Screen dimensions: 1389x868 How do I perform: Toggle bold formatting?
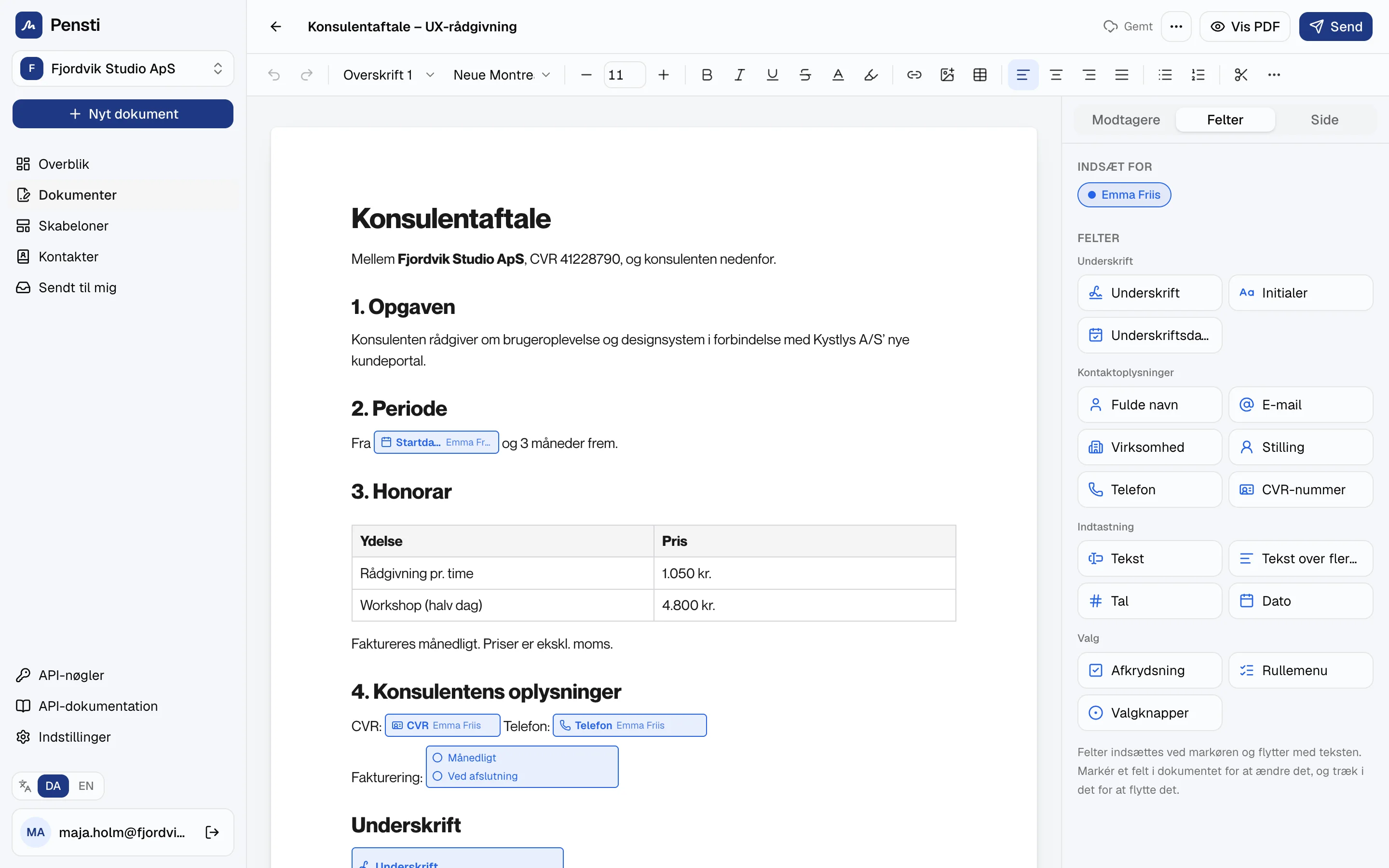707,75
